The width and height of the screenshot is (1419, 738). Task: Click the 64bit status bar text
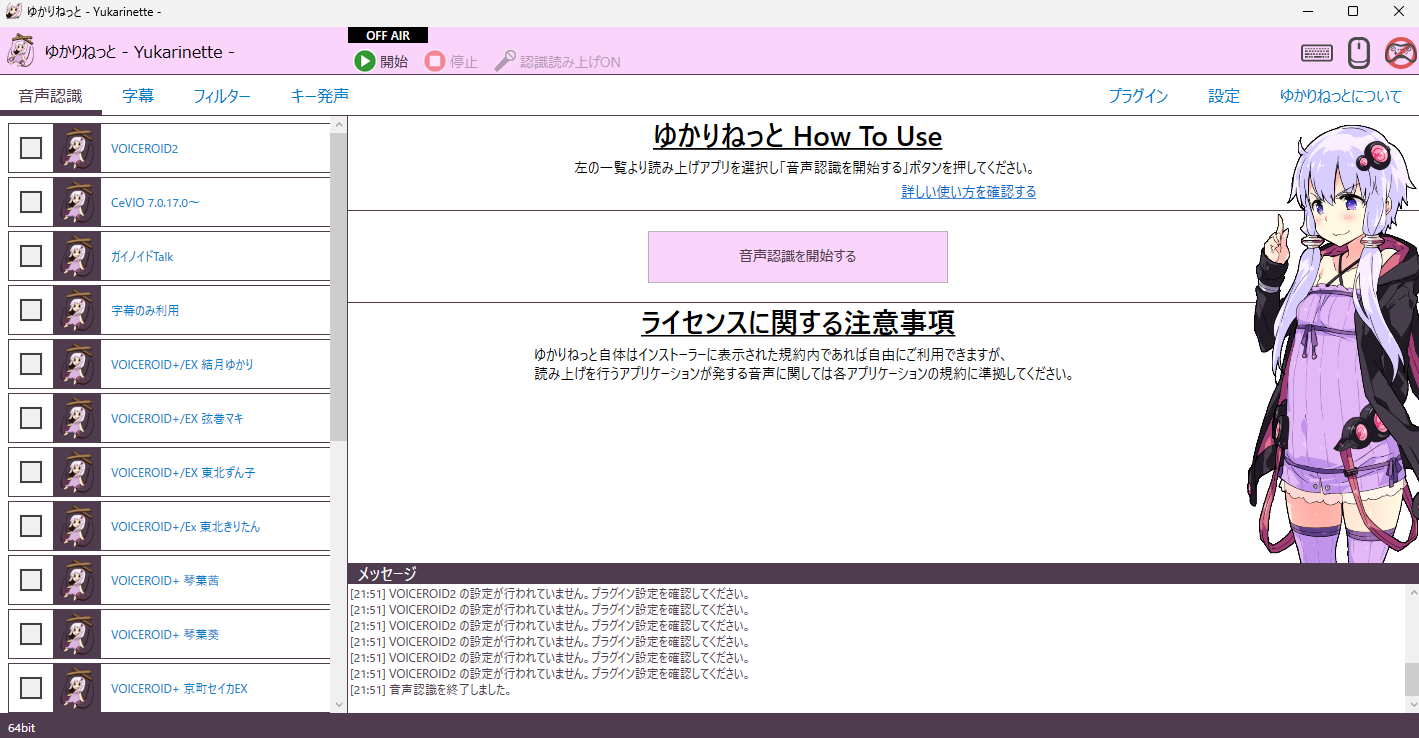coord(21,728)
